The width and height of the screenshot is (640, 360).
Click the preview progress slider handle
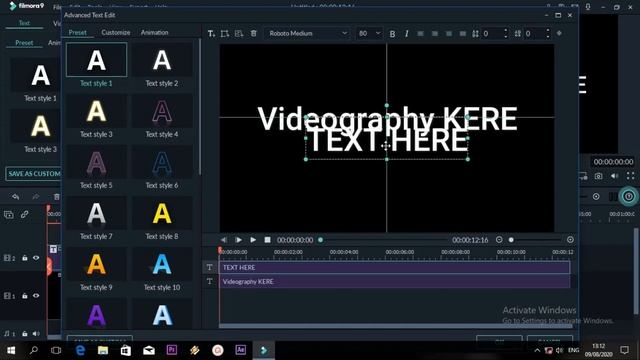(320, 240)
